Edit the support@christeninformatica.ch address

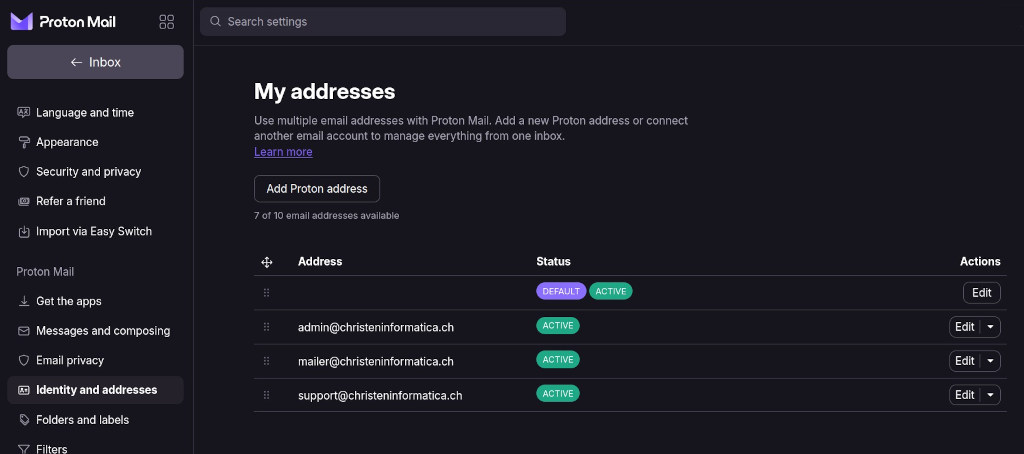(964, 395)
